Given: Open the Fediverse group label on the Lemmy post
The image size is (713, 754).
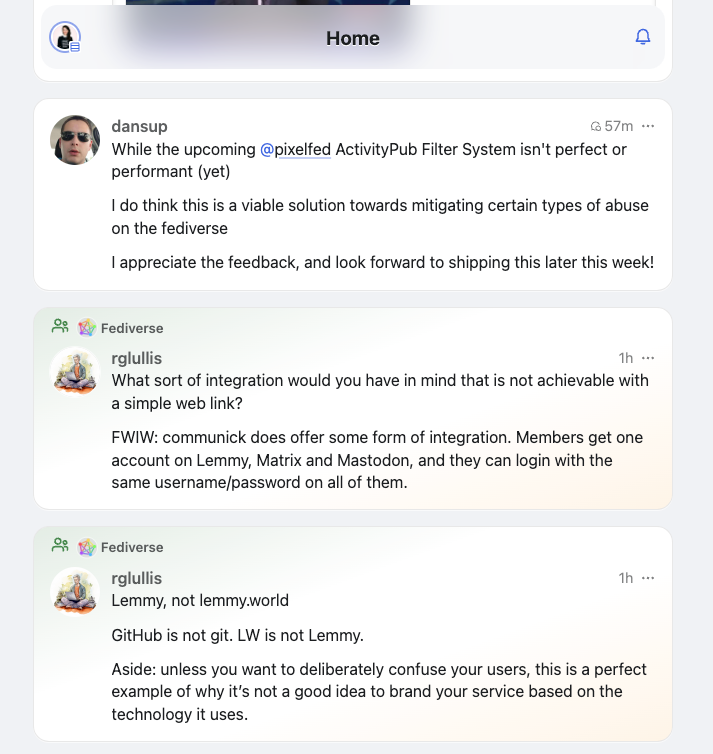Looking at the screenshot, I should (x=132, y=548).
